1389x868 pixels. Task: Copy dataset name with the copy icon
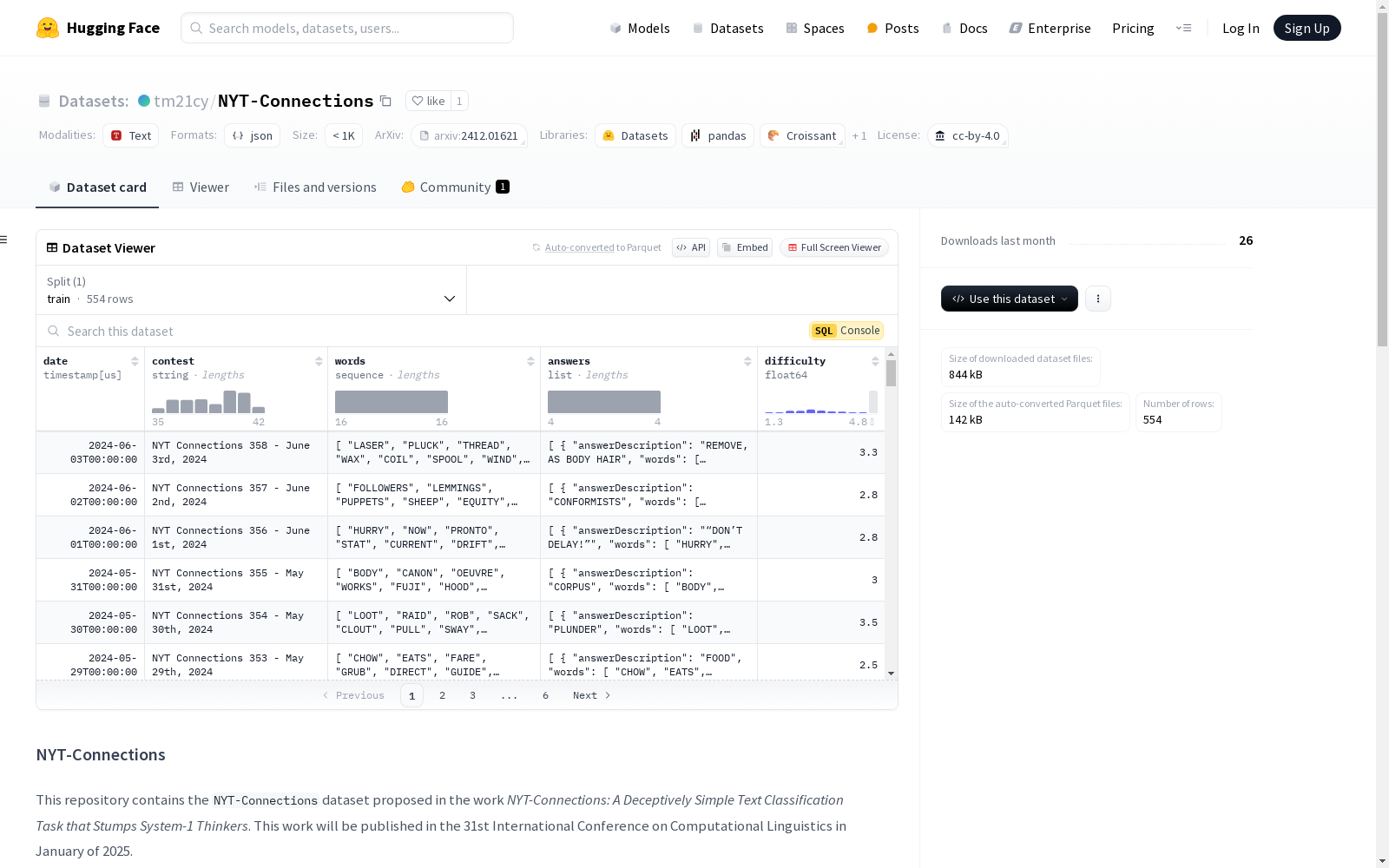[386, 102]
